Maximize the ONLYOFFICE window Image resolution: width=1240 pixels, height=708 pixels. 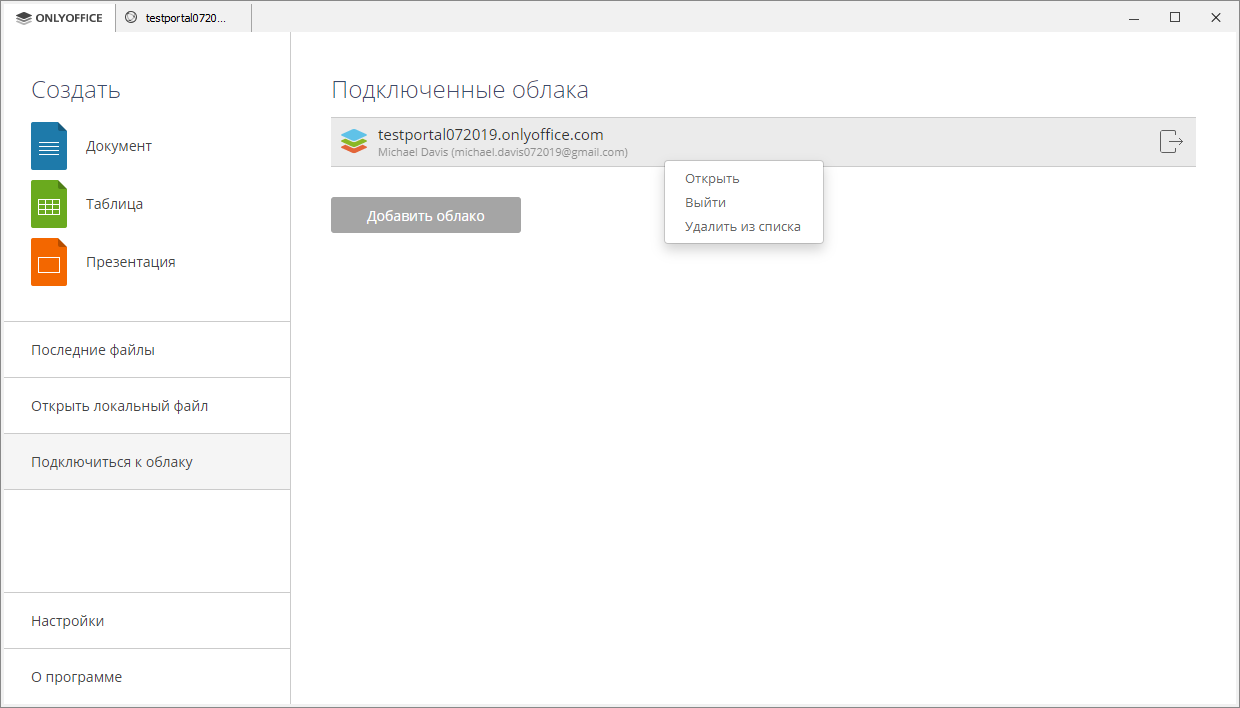[1175, 17]
